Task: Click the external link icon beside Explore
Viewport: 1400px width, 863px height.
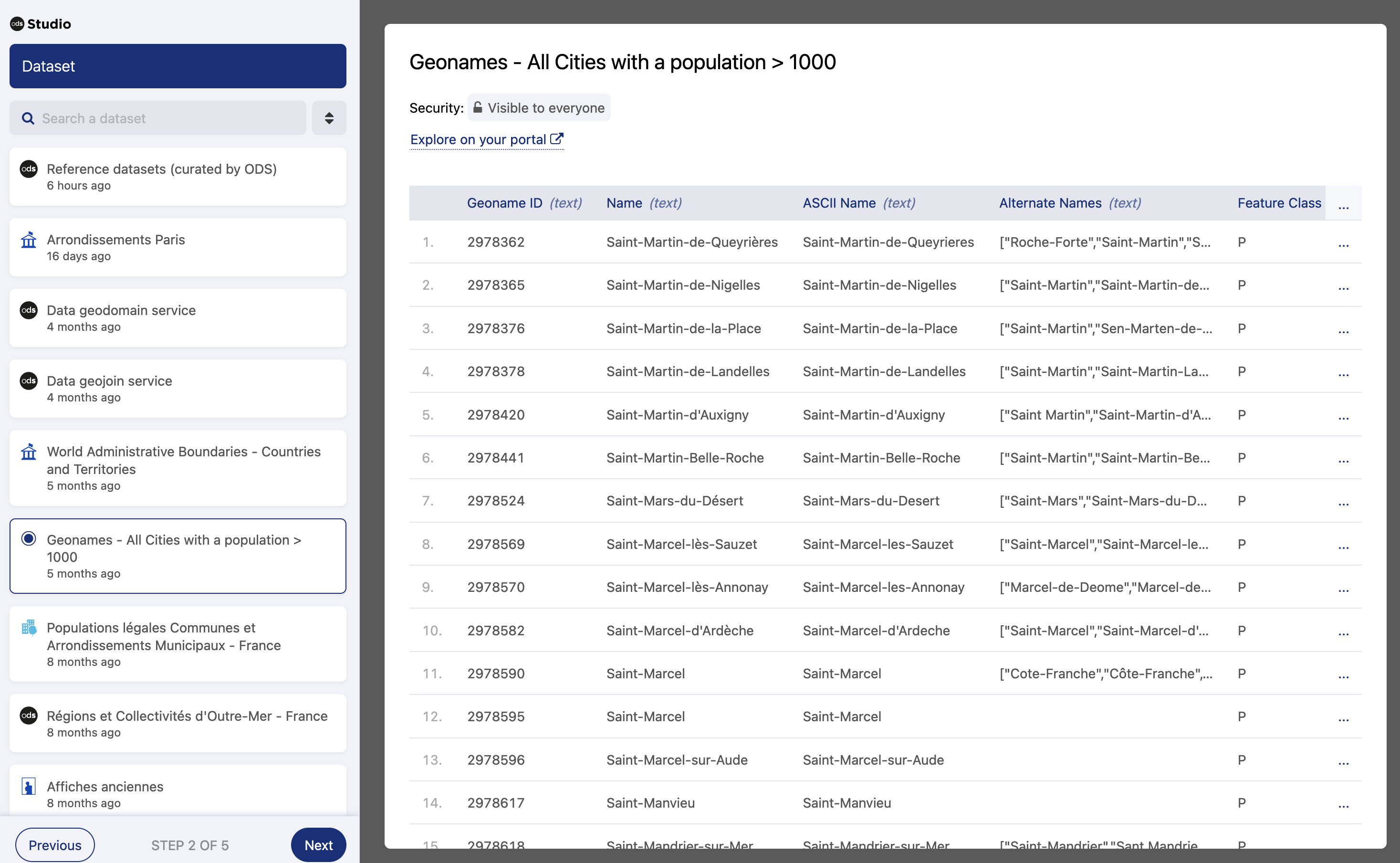Action: click(x=557, y=139)
